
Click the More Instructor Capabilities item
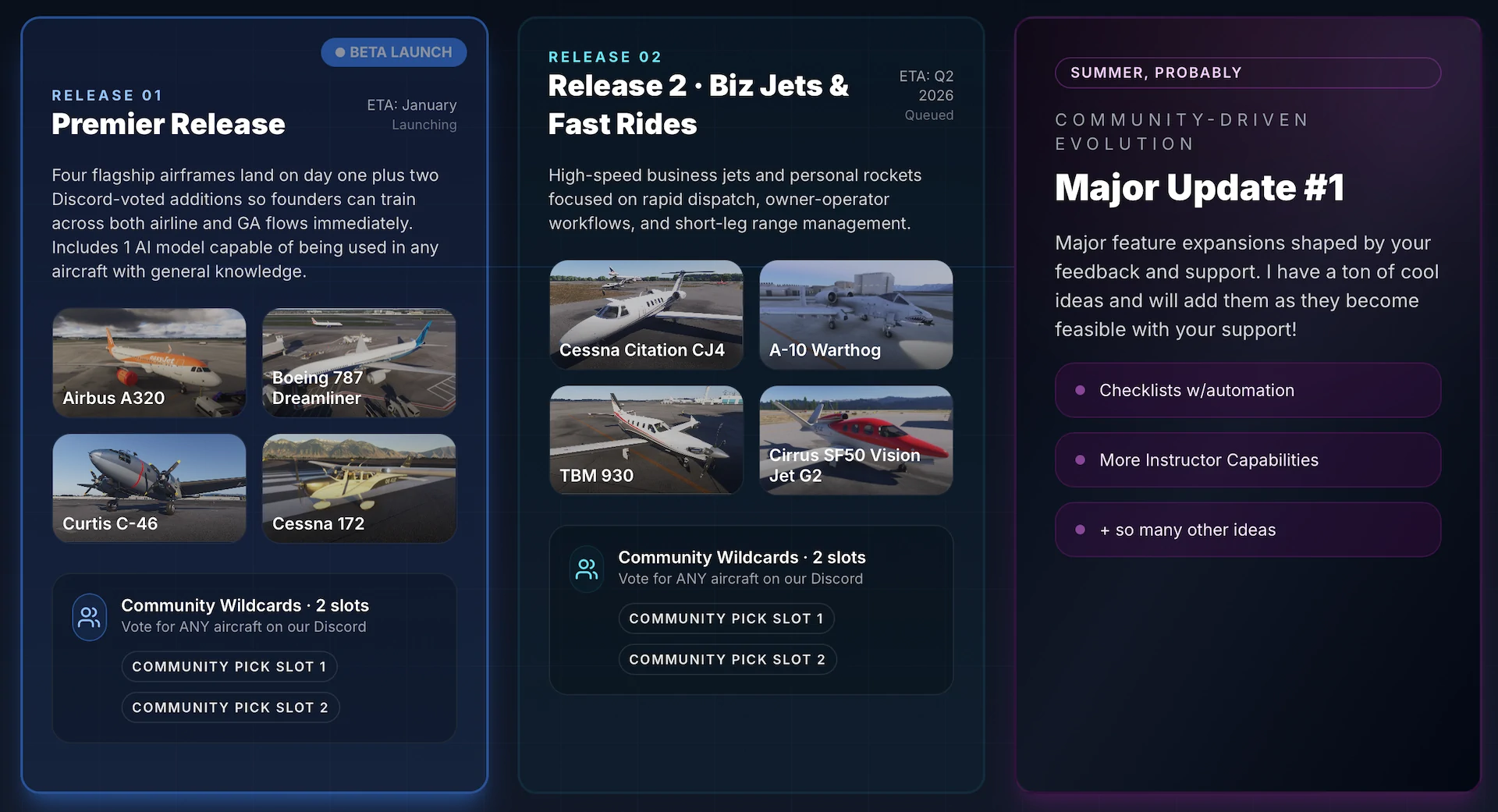click(x=1247, y=460)
